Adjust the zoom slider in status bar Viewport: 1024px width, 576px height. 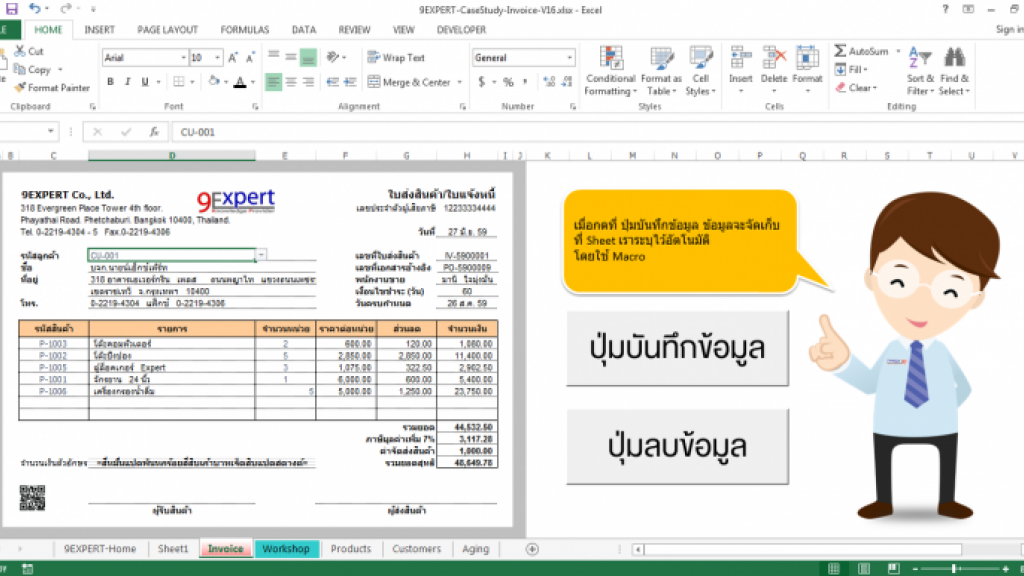pyautogui.click(x=955, y=569)
